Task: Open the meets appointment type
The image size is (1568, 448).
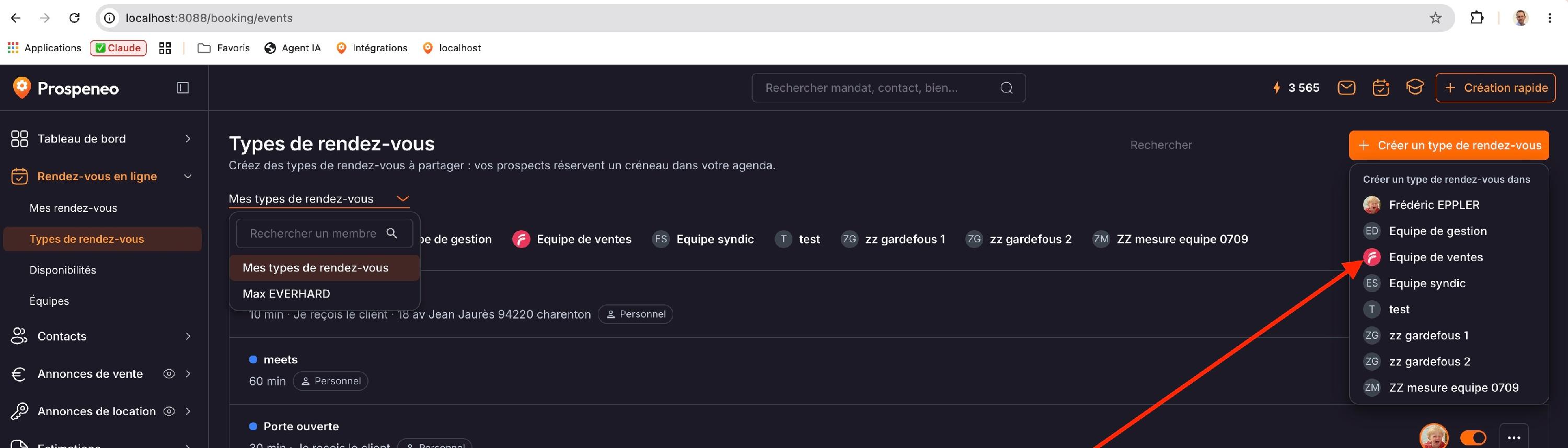Action: coord(281,360)
